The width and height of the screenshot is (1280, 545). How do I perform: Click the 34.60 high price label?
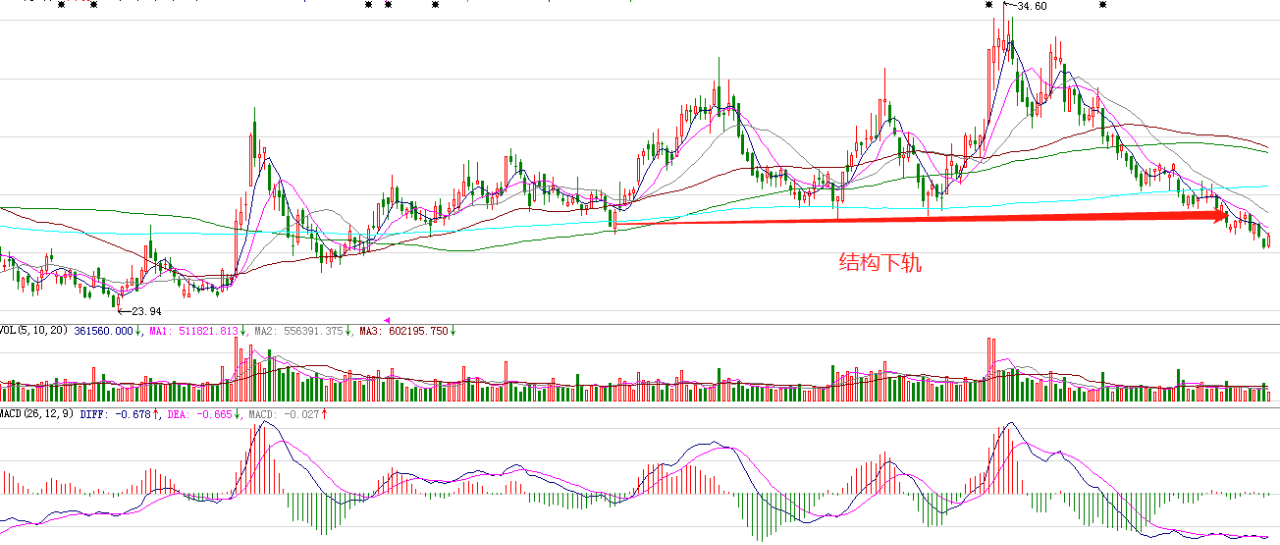pos(1031,7)
